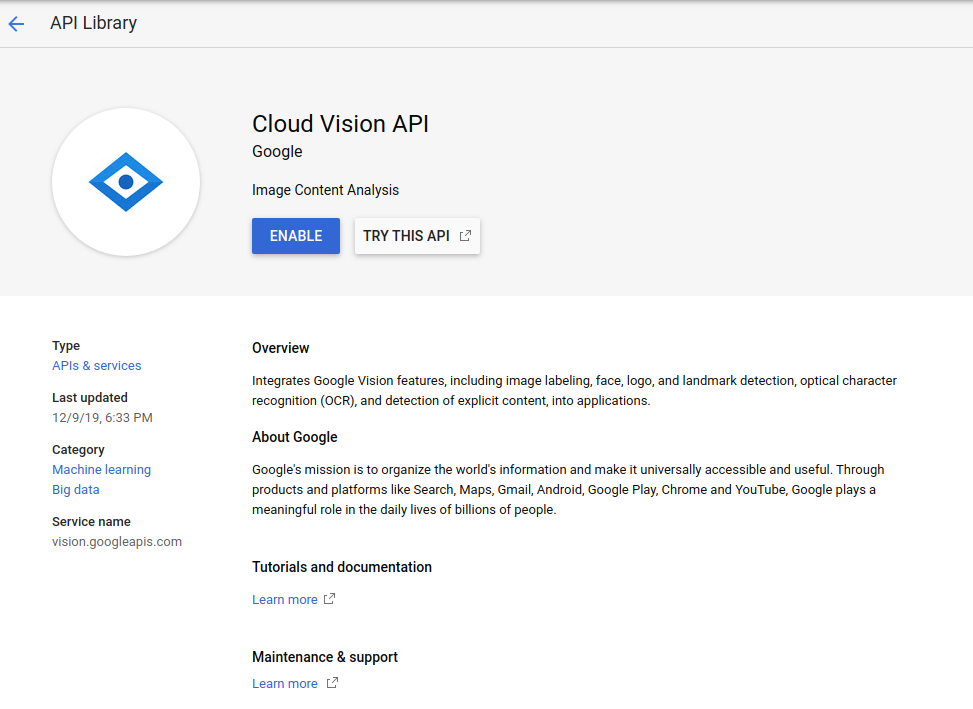This screenshot has height=709, width=973.
Task: Open the APIs & services type link
Action: (97, 365)
